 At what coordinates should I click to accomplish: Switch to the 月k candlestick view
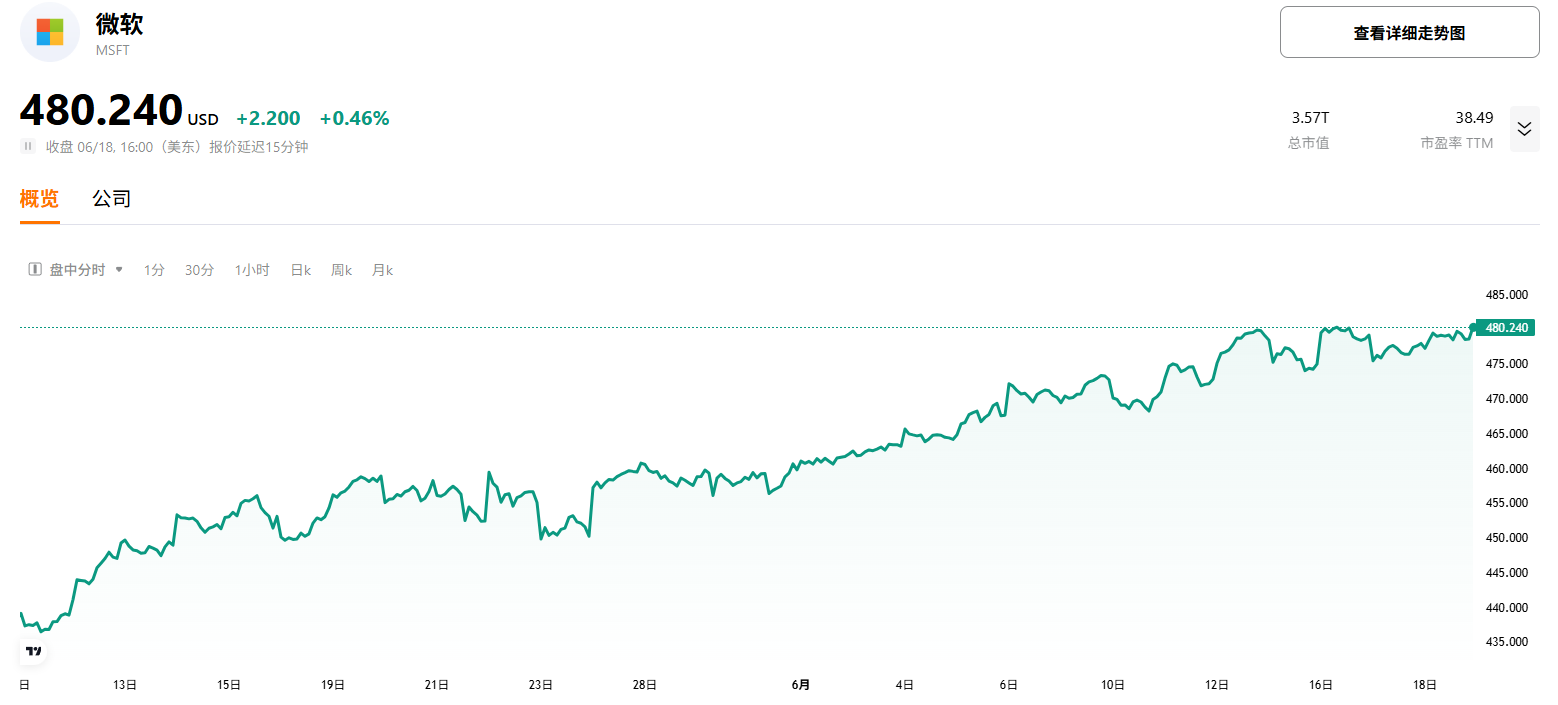point(381,269)
